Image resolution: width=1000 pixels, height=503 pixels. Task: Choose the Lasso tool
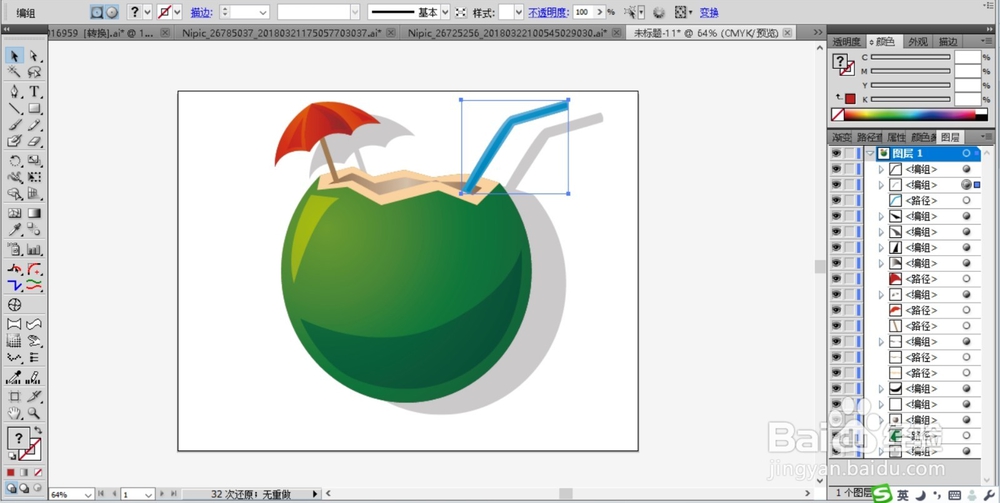pyautogui.click(x=34, y=72)
